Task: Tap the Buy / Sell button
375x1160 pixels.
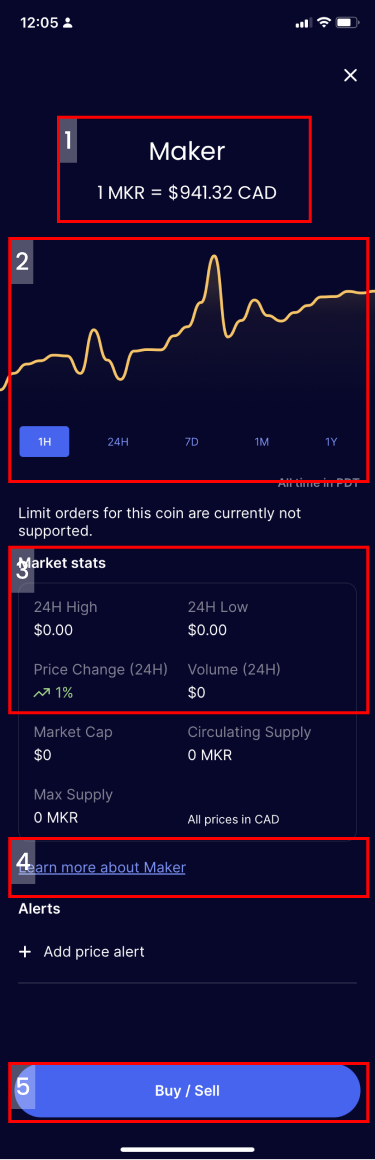Action: [187, 1090]
